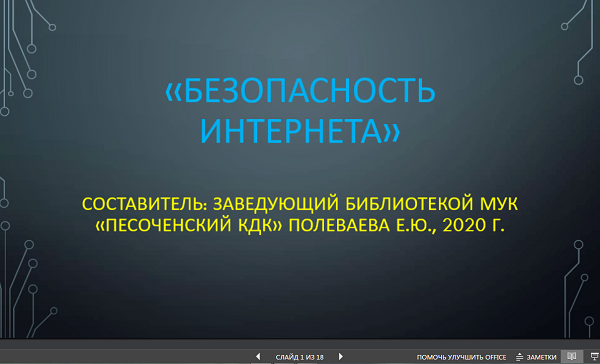Click the ИНТЕРНЕТА» title line
Screen dimensions: 600x364
[300, 131]
